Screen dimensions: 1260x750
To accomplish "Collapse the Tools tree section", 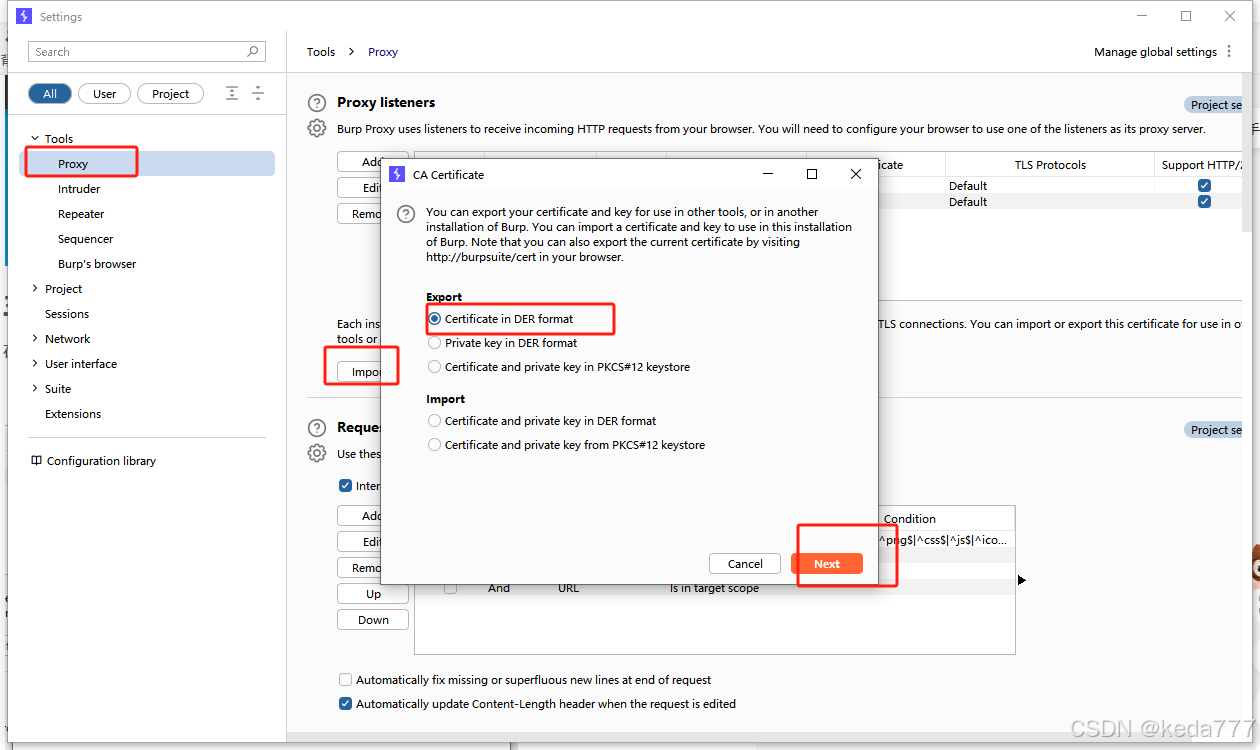I will 35,139.
